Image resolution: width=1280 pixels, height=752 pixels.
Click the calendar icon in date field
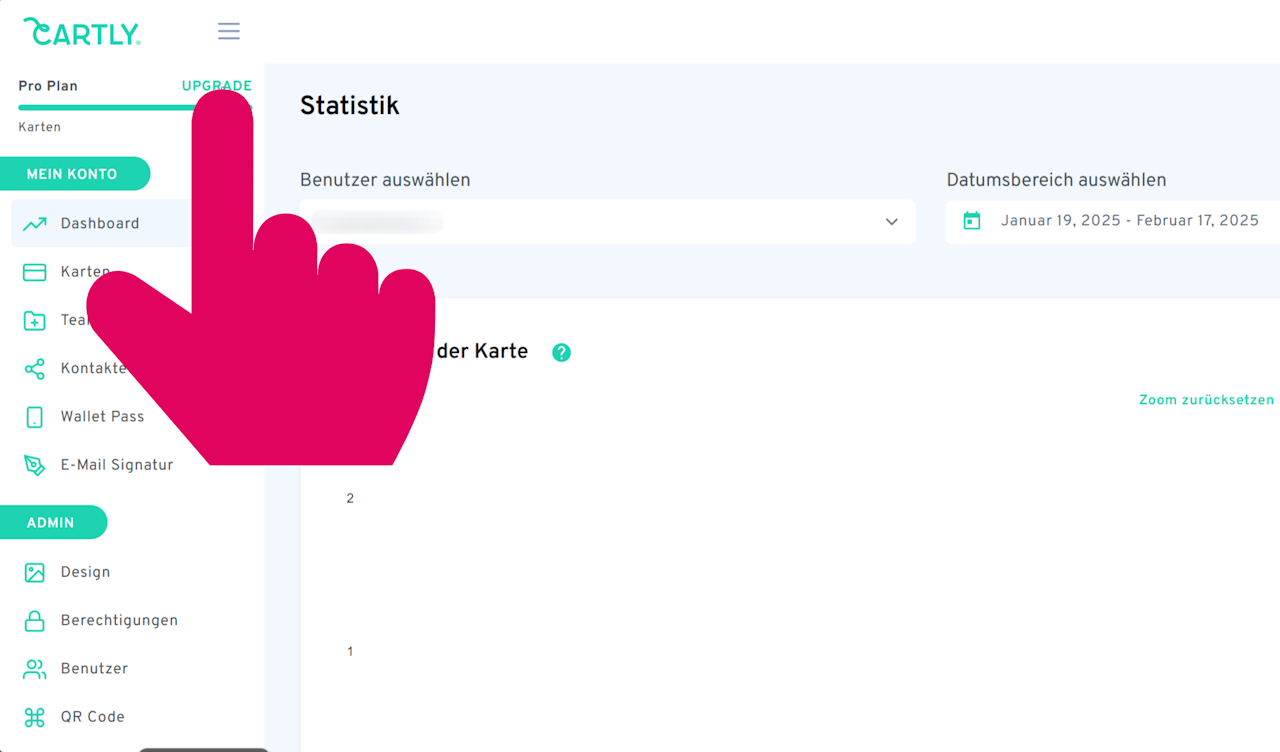click(972, 221)
